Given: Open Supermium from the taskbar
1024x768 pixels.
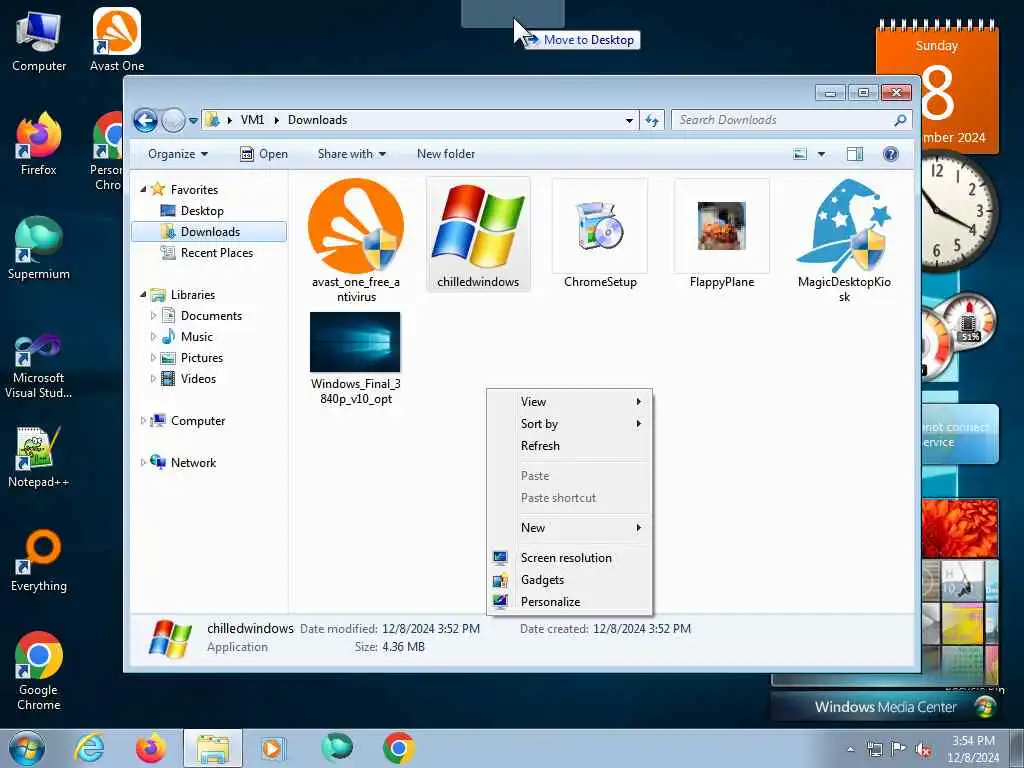Looking at the screenshot, I should (x=337, y=748).
